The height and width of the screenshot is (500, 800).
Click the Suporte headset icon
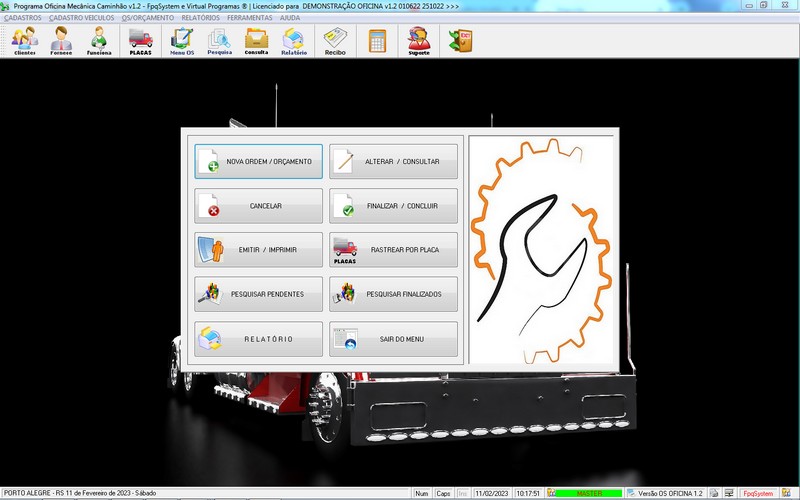(x=419, y=41)
